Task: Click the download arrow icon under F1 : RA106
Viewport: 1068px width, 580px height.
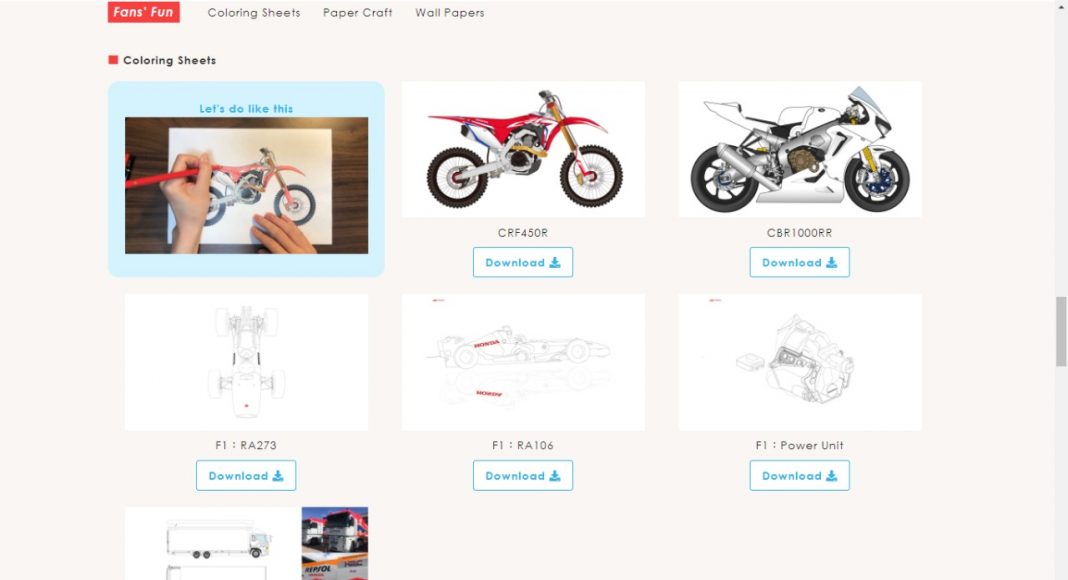Action: [555, 476]
